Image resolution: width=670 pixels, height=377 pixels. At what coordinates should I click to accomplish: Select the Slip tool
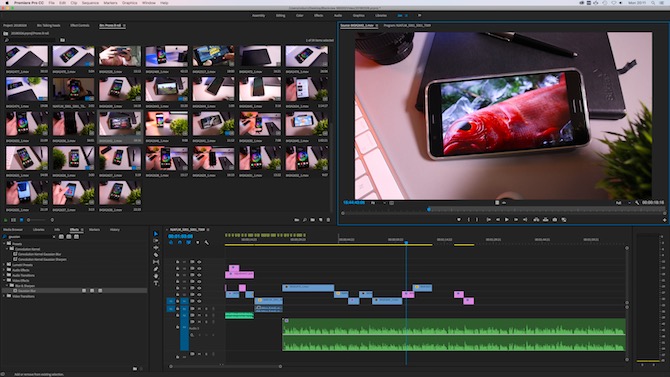156,262
